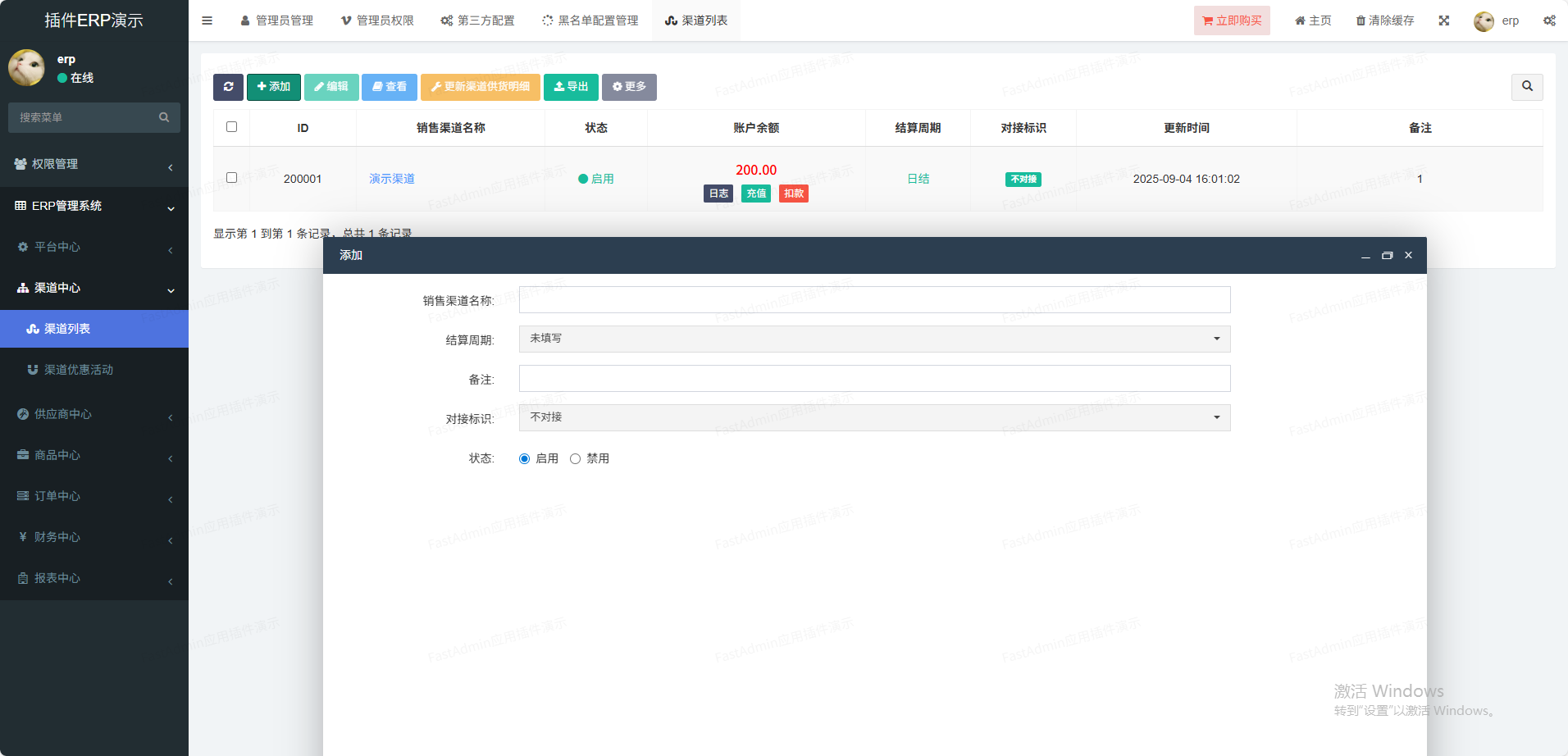Click the fullscreen expand icon in header
The height and width of the screenshot is (756, 1568).
point(1443,20)
